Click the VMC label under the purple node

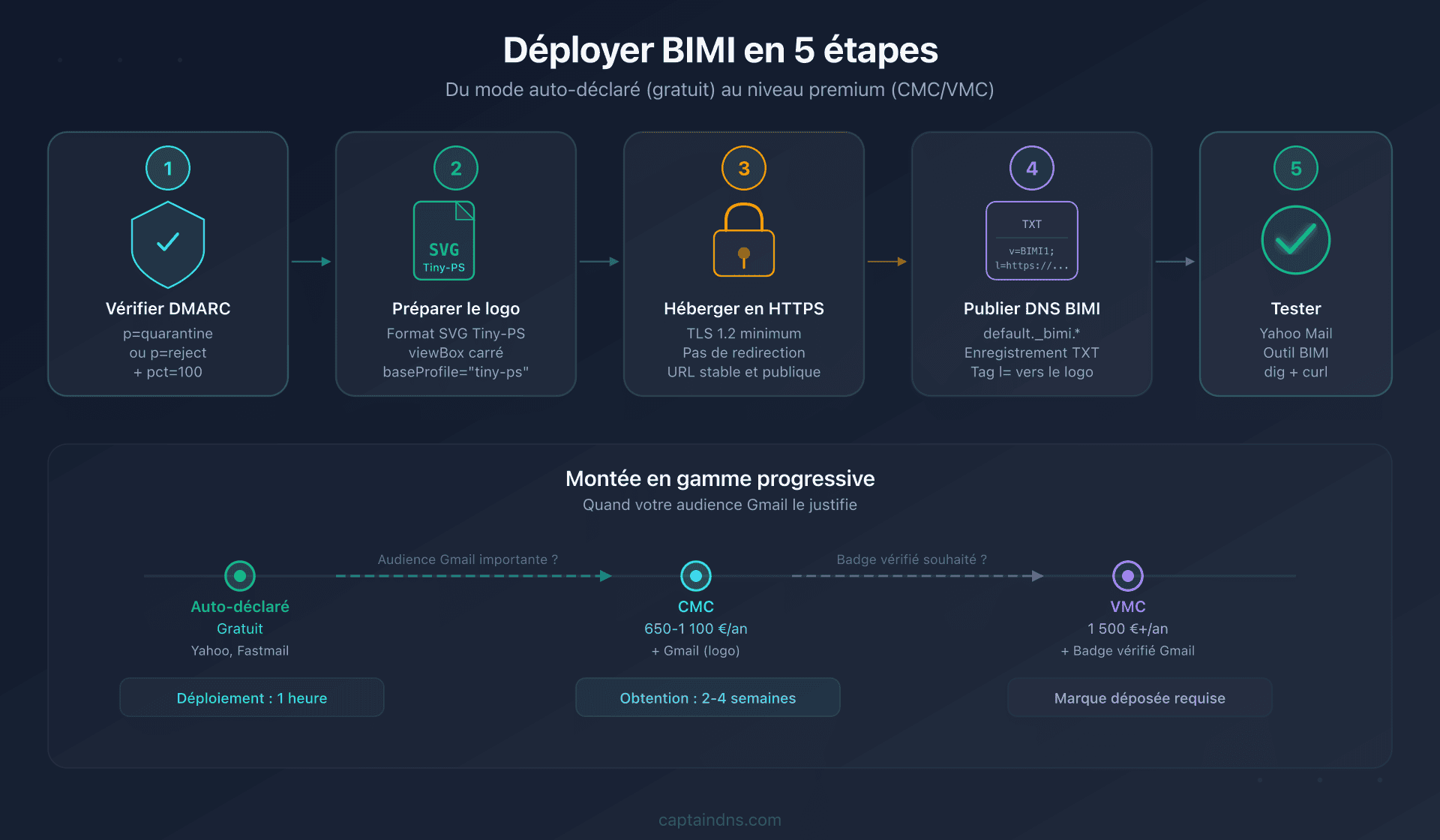[1128, 606]
